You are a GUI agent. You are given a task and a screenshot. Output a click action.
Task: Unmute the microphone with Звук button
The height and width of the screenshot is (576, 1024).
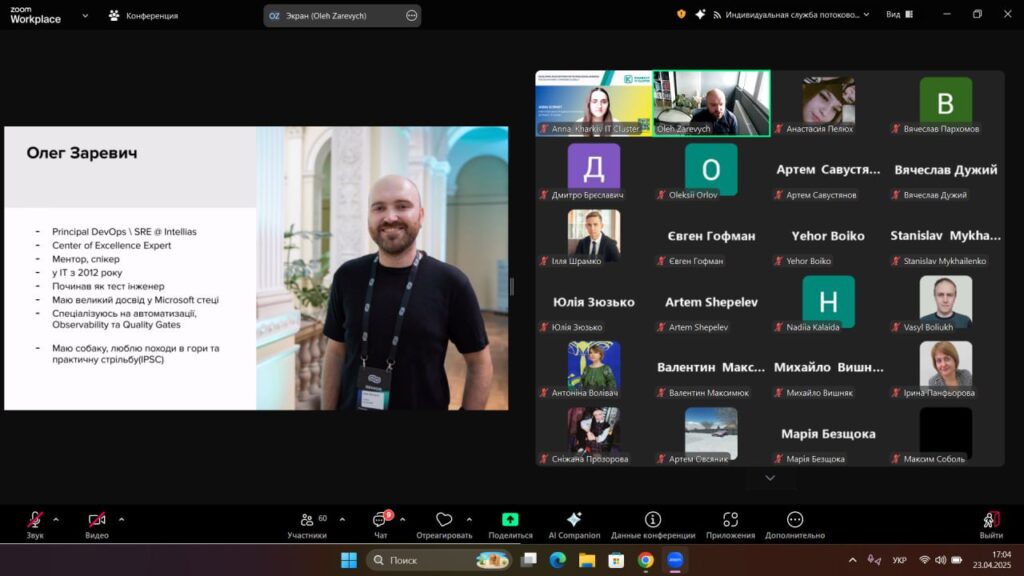(35, 520)
